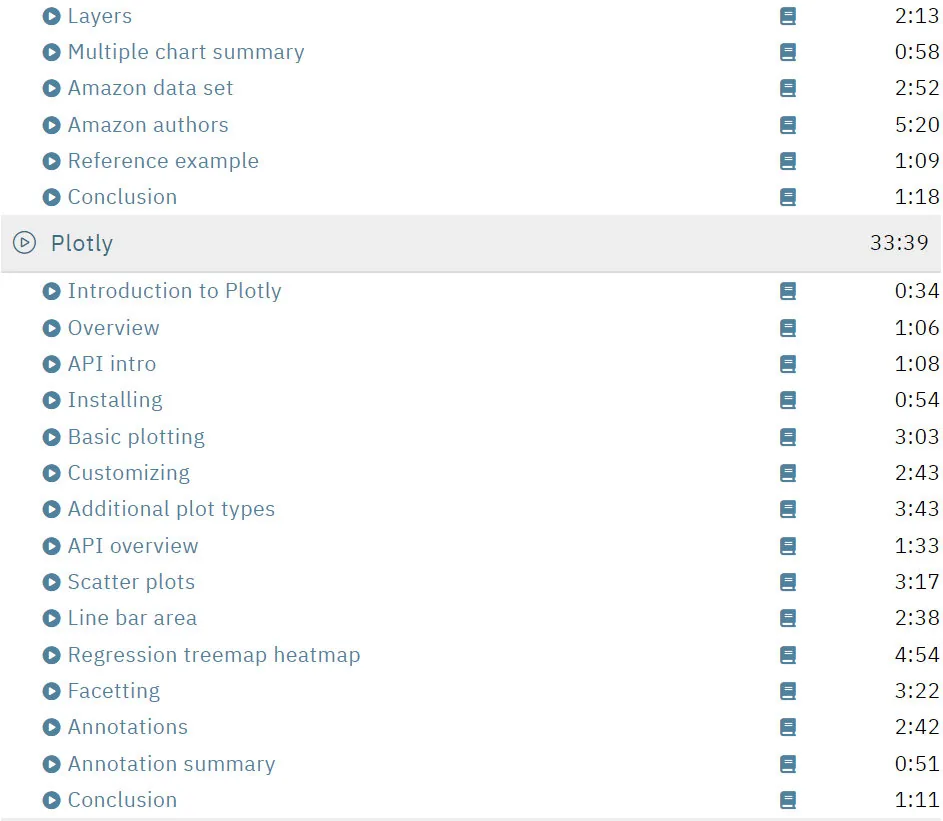Open the Customizing lesson

[129, 473]
